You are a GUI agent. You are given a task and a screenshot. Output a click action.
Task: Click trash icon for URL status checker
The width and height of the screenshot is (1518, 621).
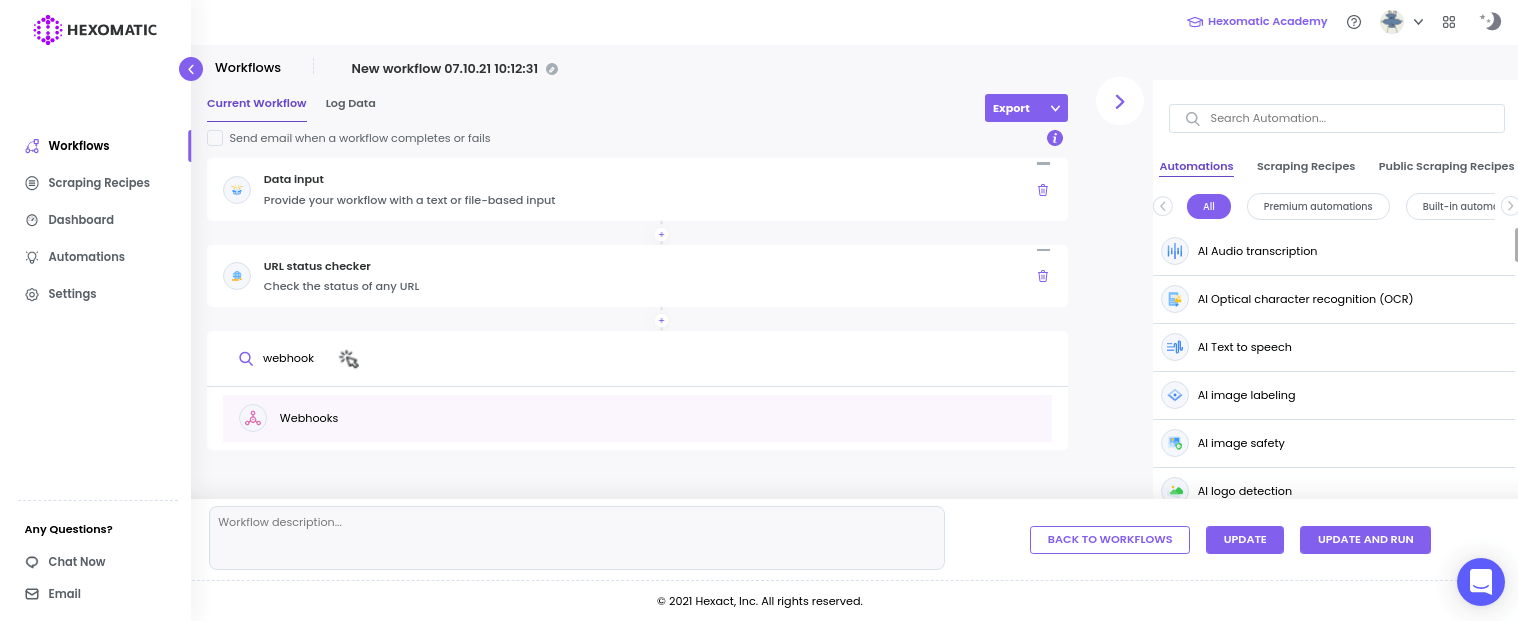tap(1043, 276)
